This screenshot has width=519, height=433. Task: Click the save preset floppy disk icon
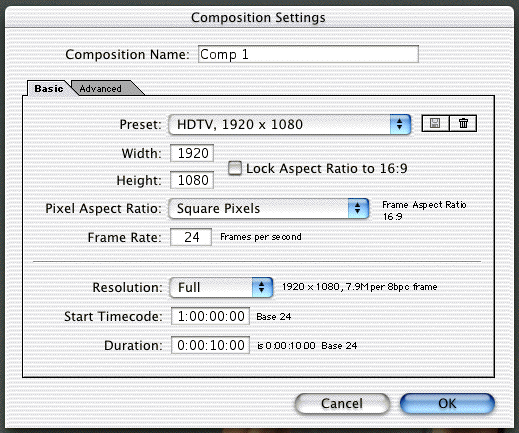point(435,124)
